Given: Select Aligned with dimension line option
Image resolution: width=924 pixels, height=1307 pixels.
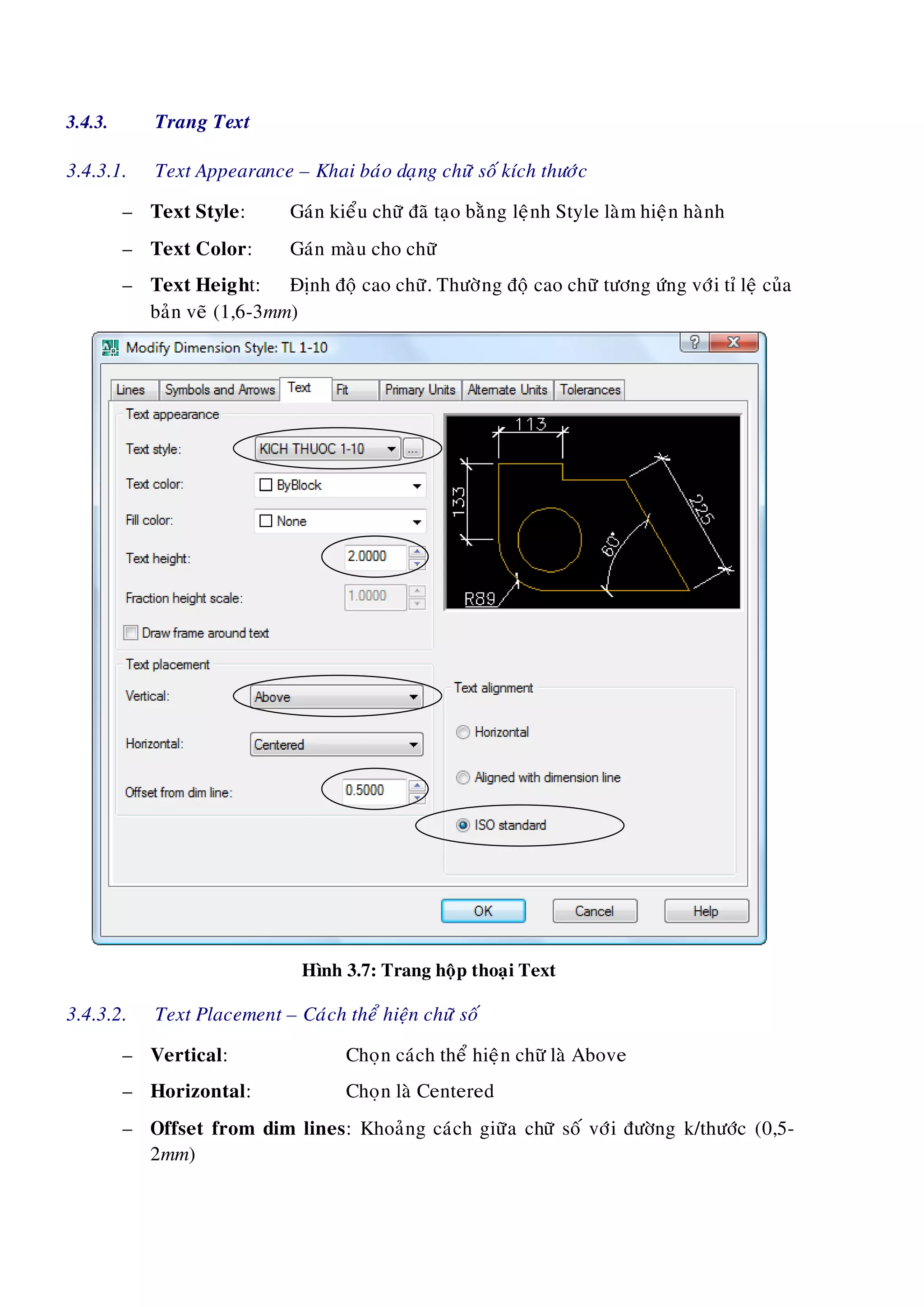Looking at the screenshot, I should point(463,778).
